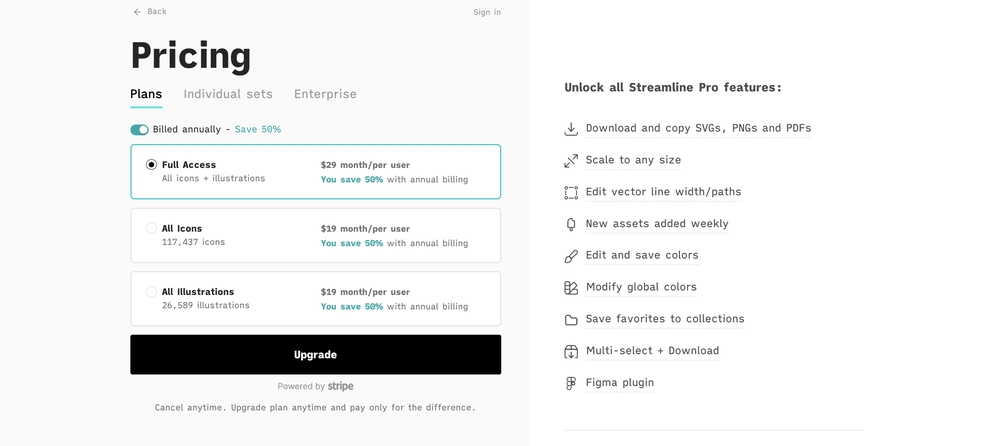Click the scale arrows icon

571,161
